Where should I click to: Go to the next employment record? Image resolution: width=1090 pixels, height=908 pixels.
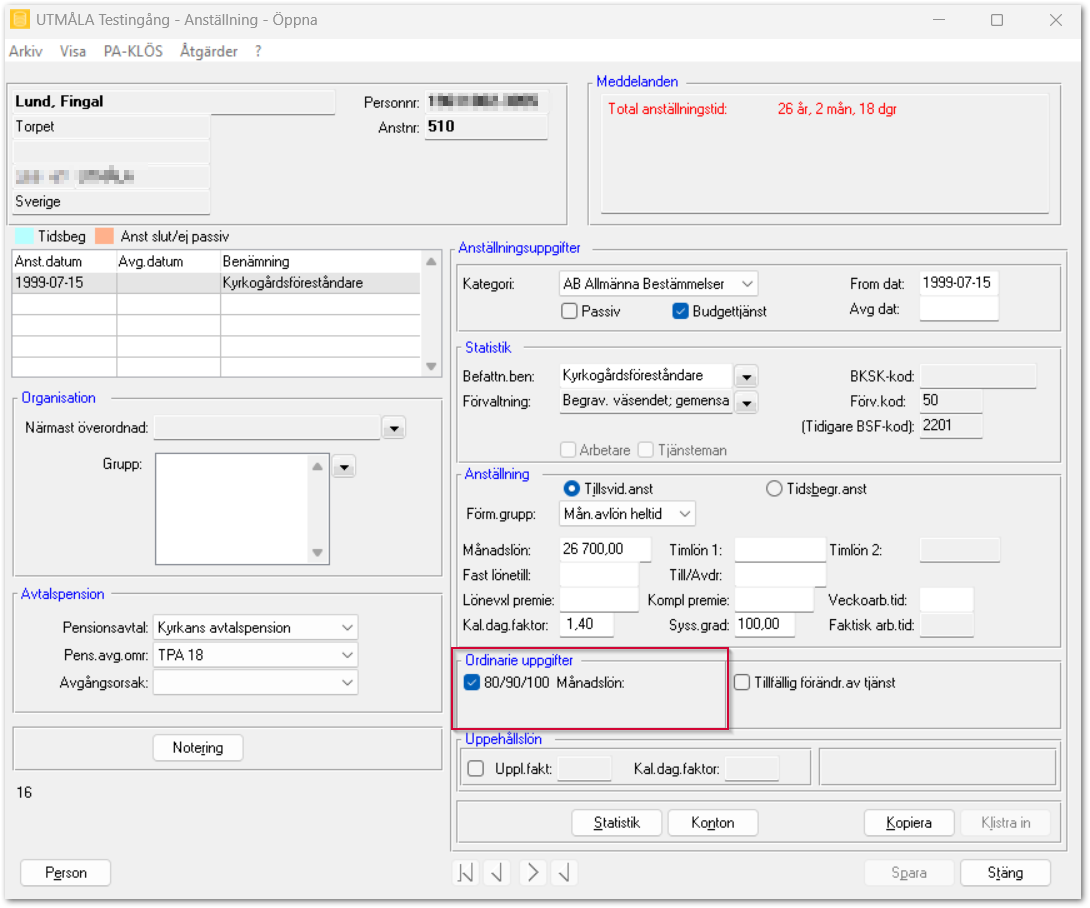pos(532,873)
